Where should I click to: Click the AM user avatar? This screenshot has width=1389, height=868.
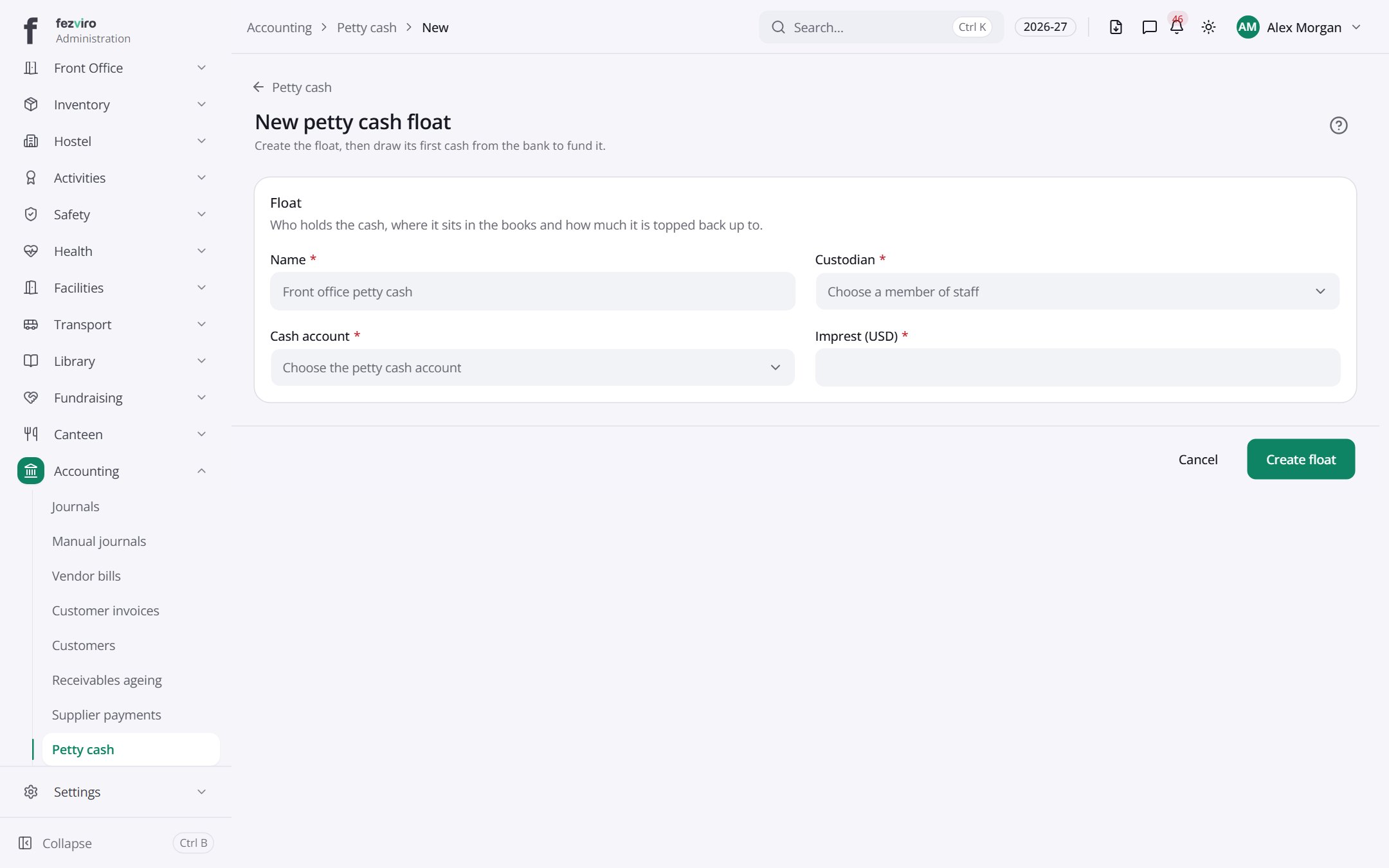click(x=1248, y=27)
